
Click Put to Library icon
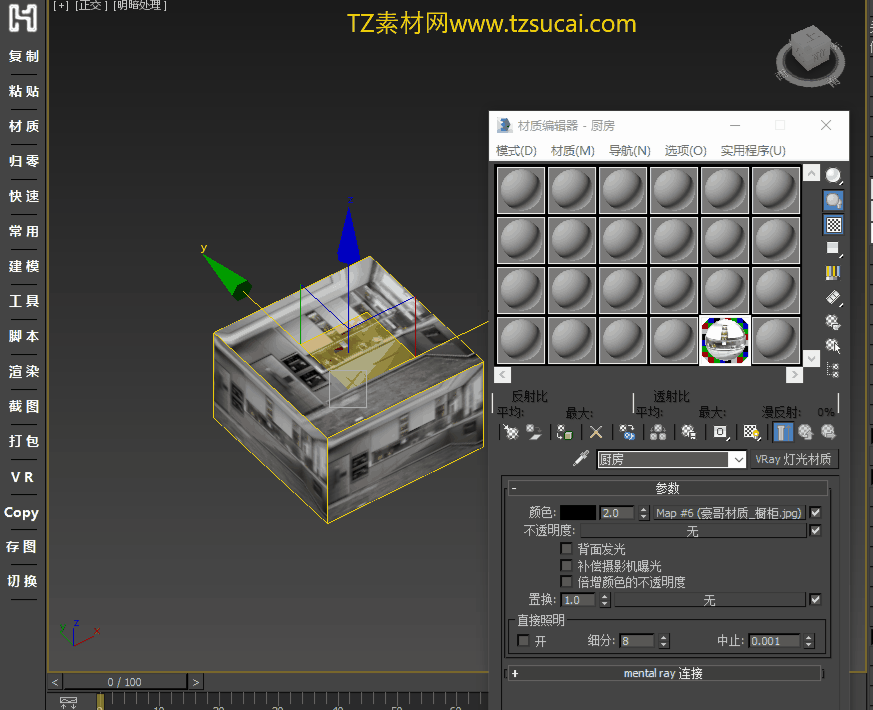pyautogui.click(x=689, y=432)
